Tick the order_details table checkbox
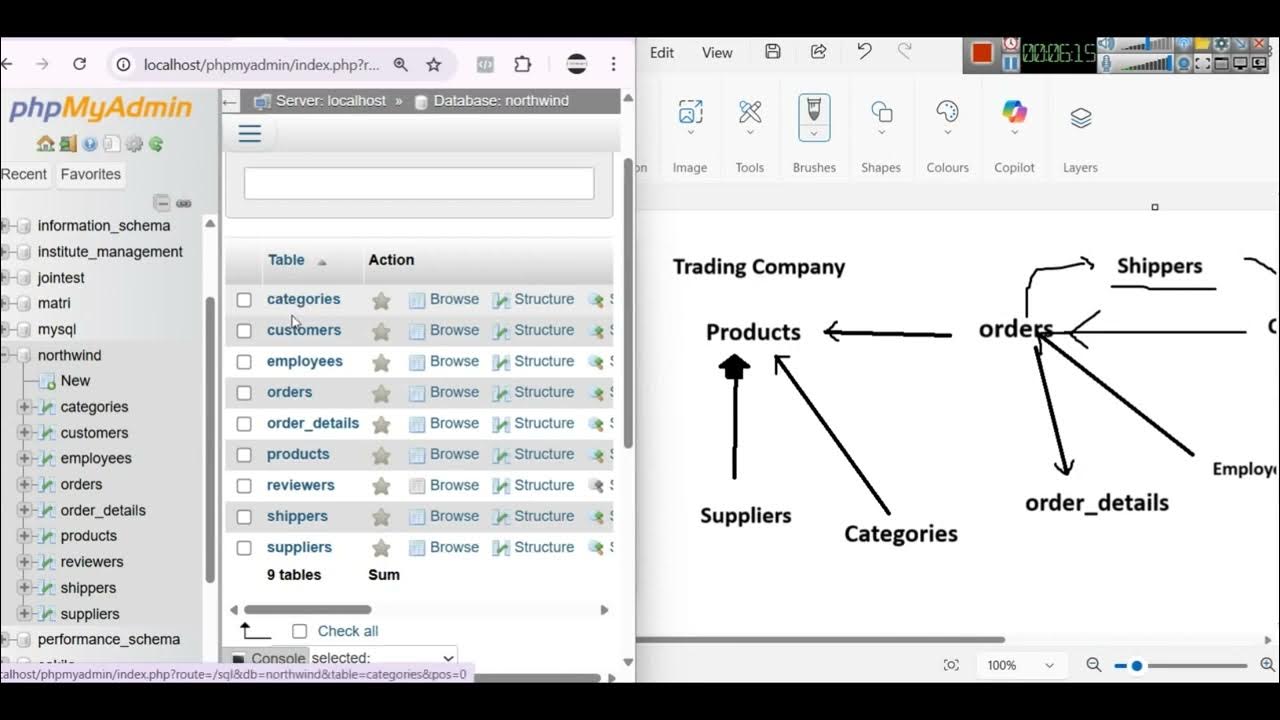 click(244, 424)
